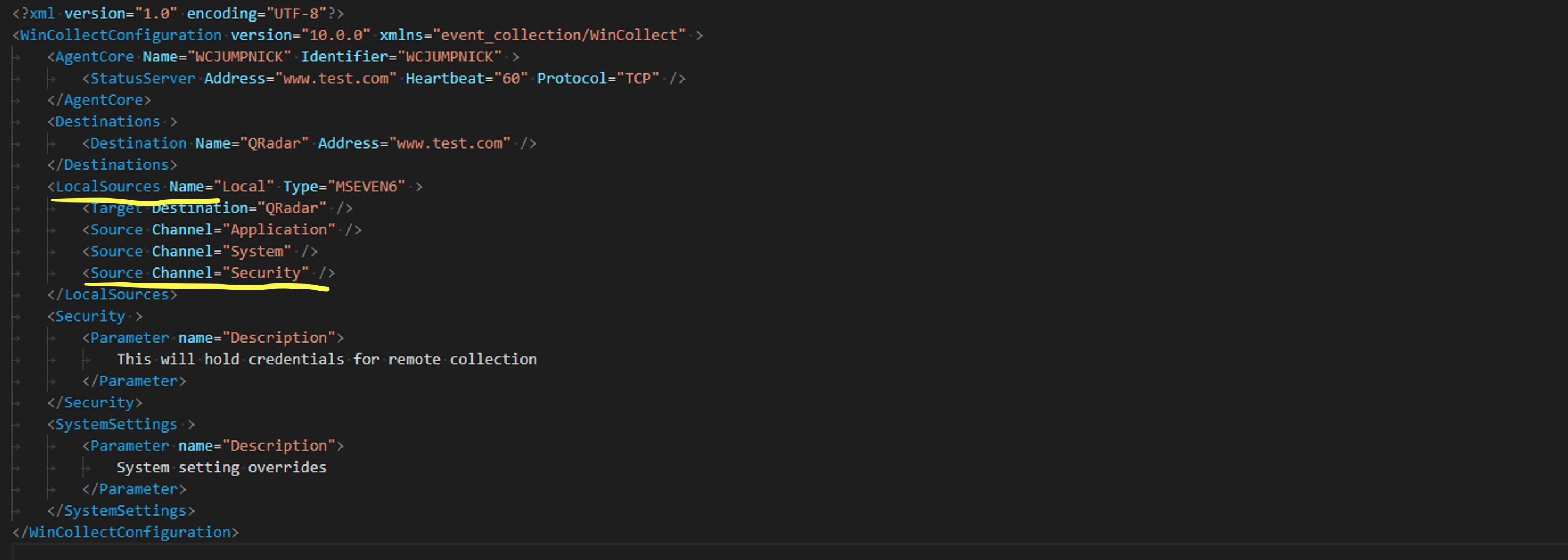Click the Protocol value "TCP"

pos(637,79)
